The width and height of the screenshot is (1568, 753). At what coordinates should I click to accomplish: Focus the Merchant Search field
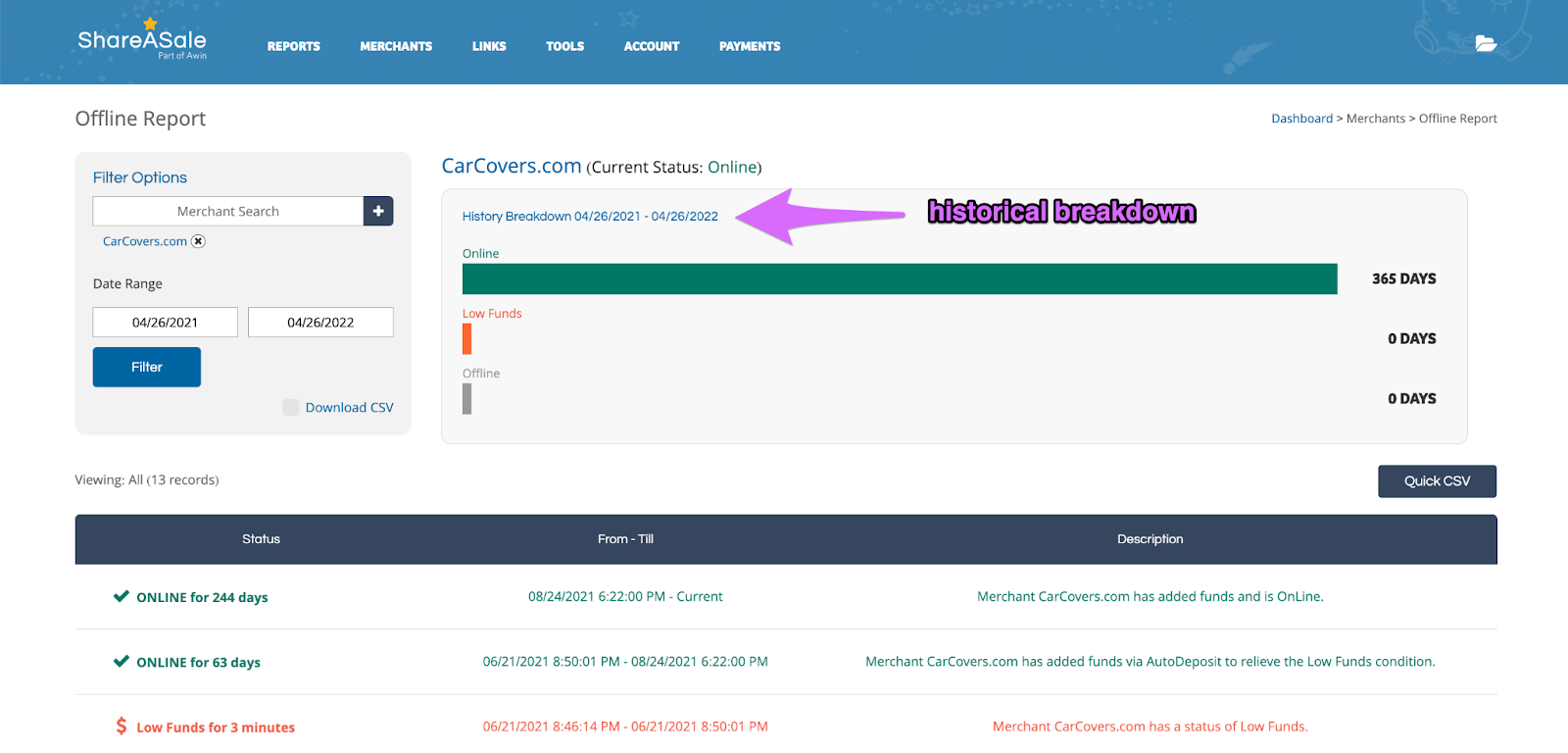coord(228,211)
